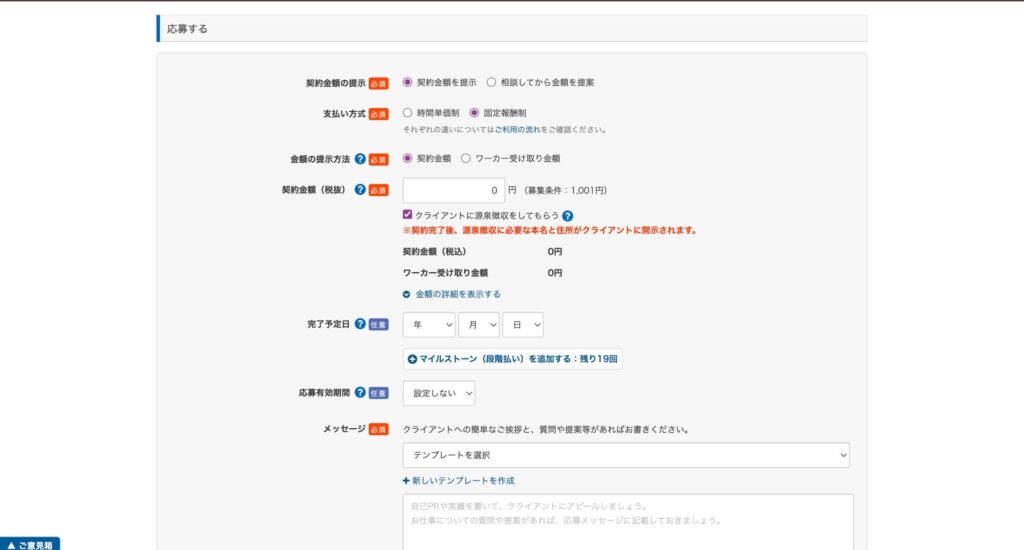Open the 月 month dropdown
The image size is (1024, 550).
478,325
